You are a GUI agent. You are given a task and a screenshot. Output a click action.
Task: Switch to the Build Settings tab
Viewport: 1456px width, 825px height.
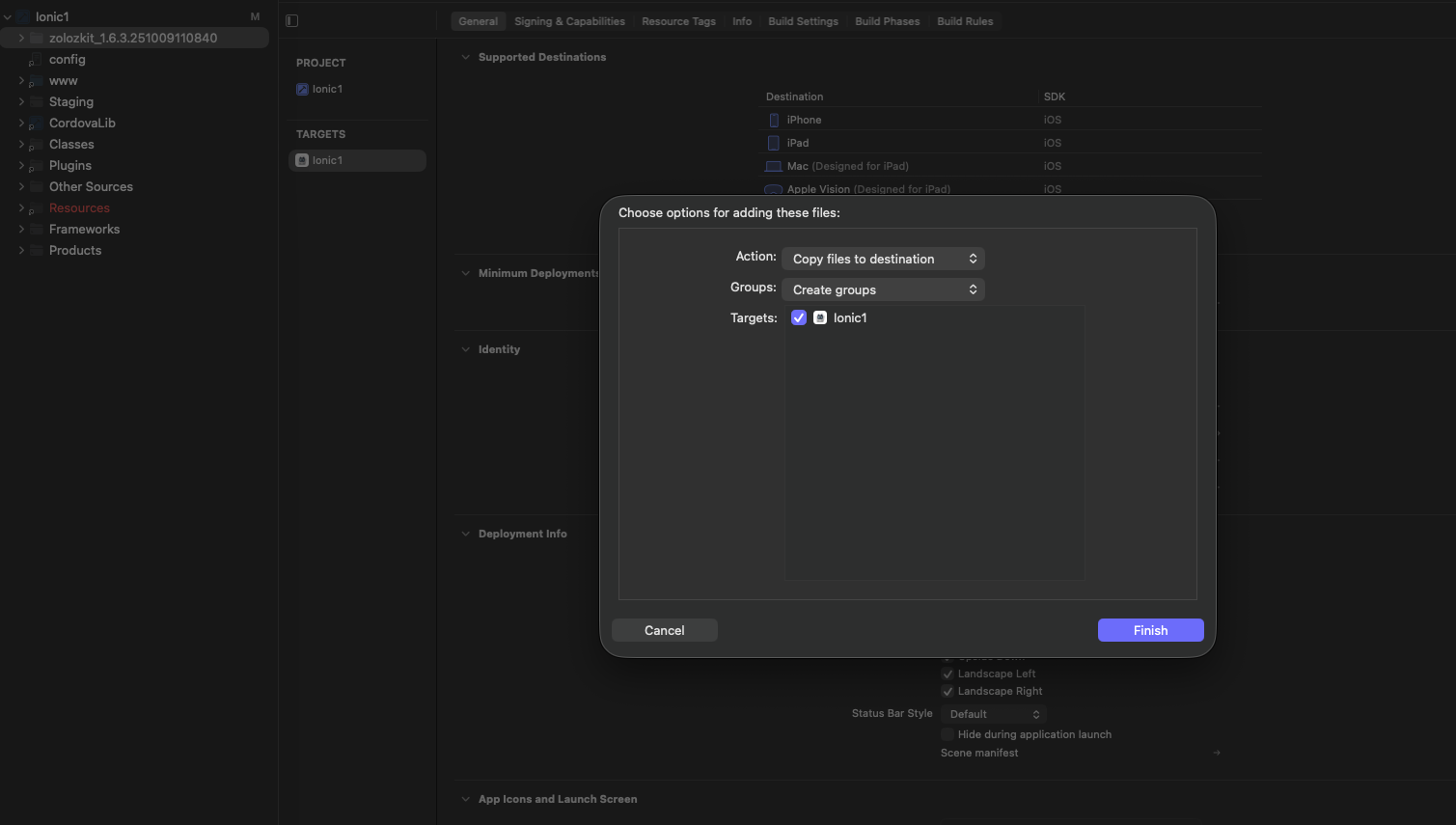(x=803, y=21)
